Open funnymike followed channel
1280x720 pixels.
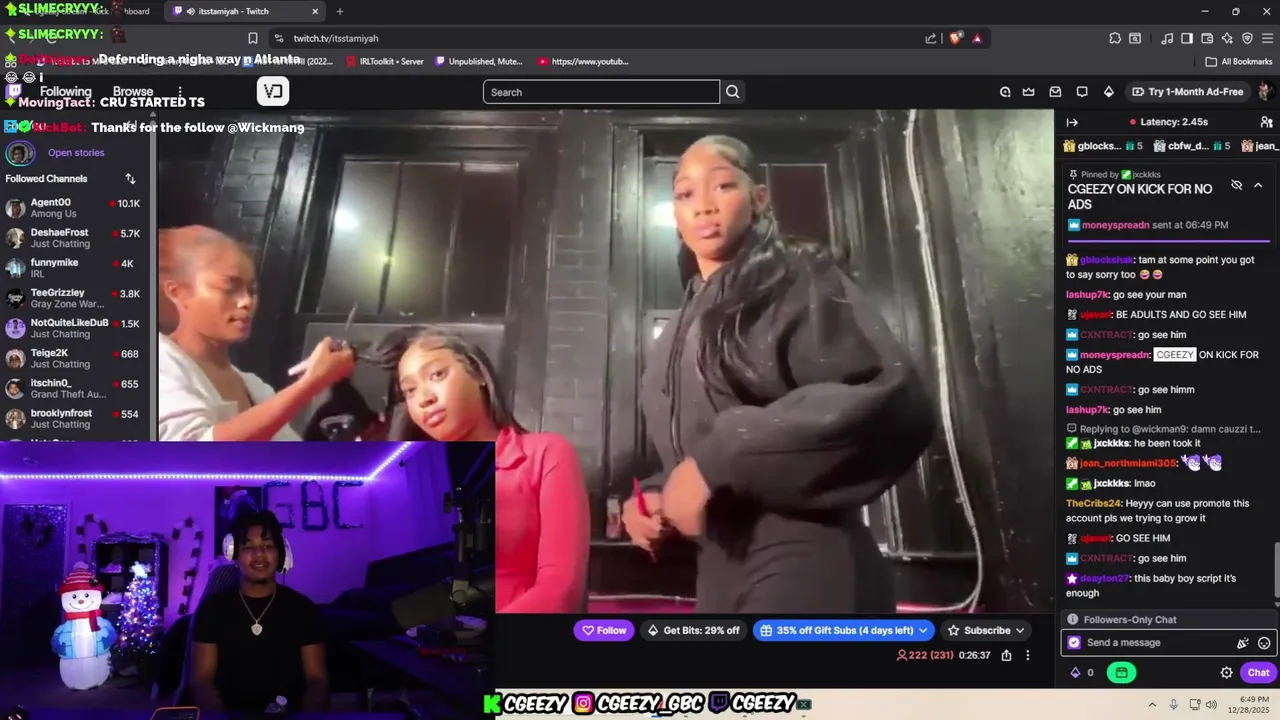(75, 268)
